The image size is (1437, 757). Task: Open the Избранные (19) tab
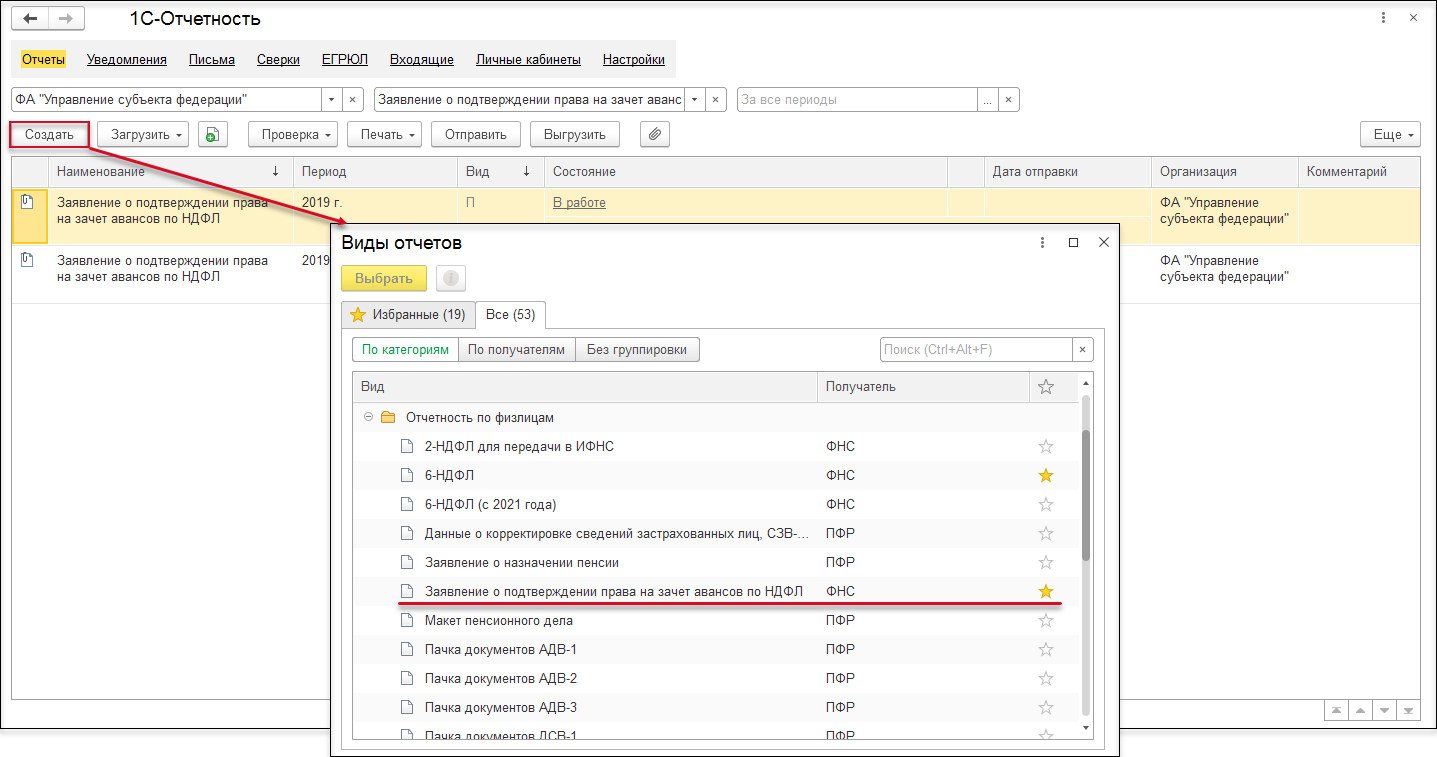click(x=407, y=314)
